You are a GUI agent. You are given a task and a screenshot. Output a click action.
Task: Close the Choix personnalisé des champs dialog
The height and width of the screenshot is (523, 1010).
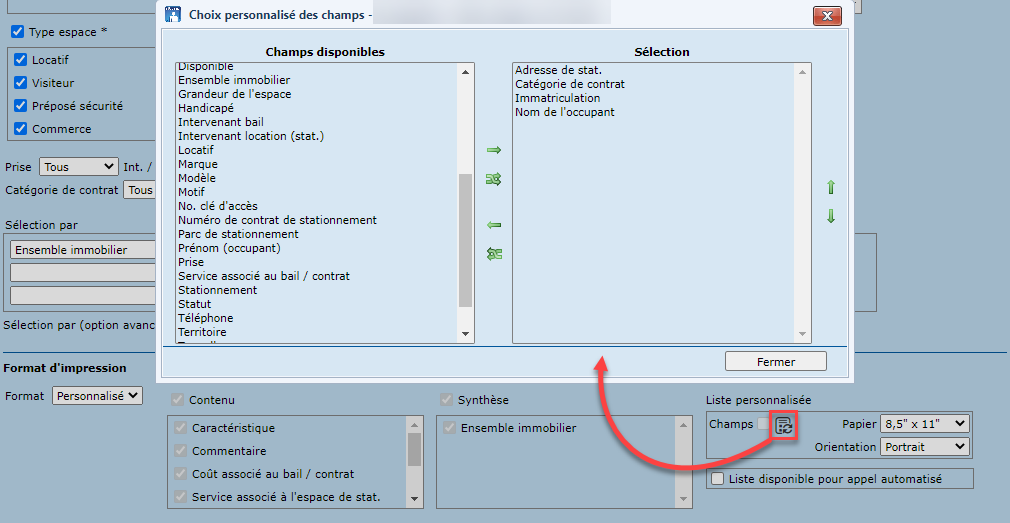826,15
